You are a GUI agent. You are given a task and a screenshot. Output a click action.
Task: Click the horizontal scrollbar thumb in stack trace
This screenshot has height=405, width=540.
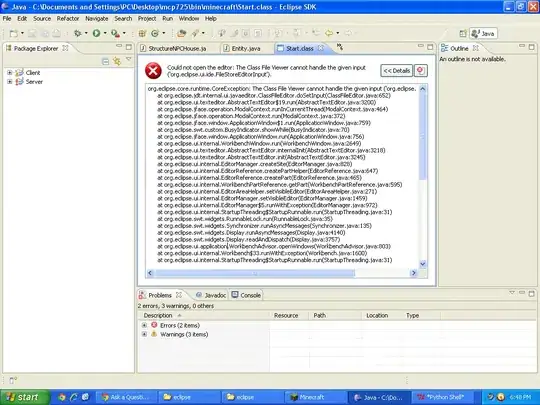pyautogui.click(x=254, y=273)
